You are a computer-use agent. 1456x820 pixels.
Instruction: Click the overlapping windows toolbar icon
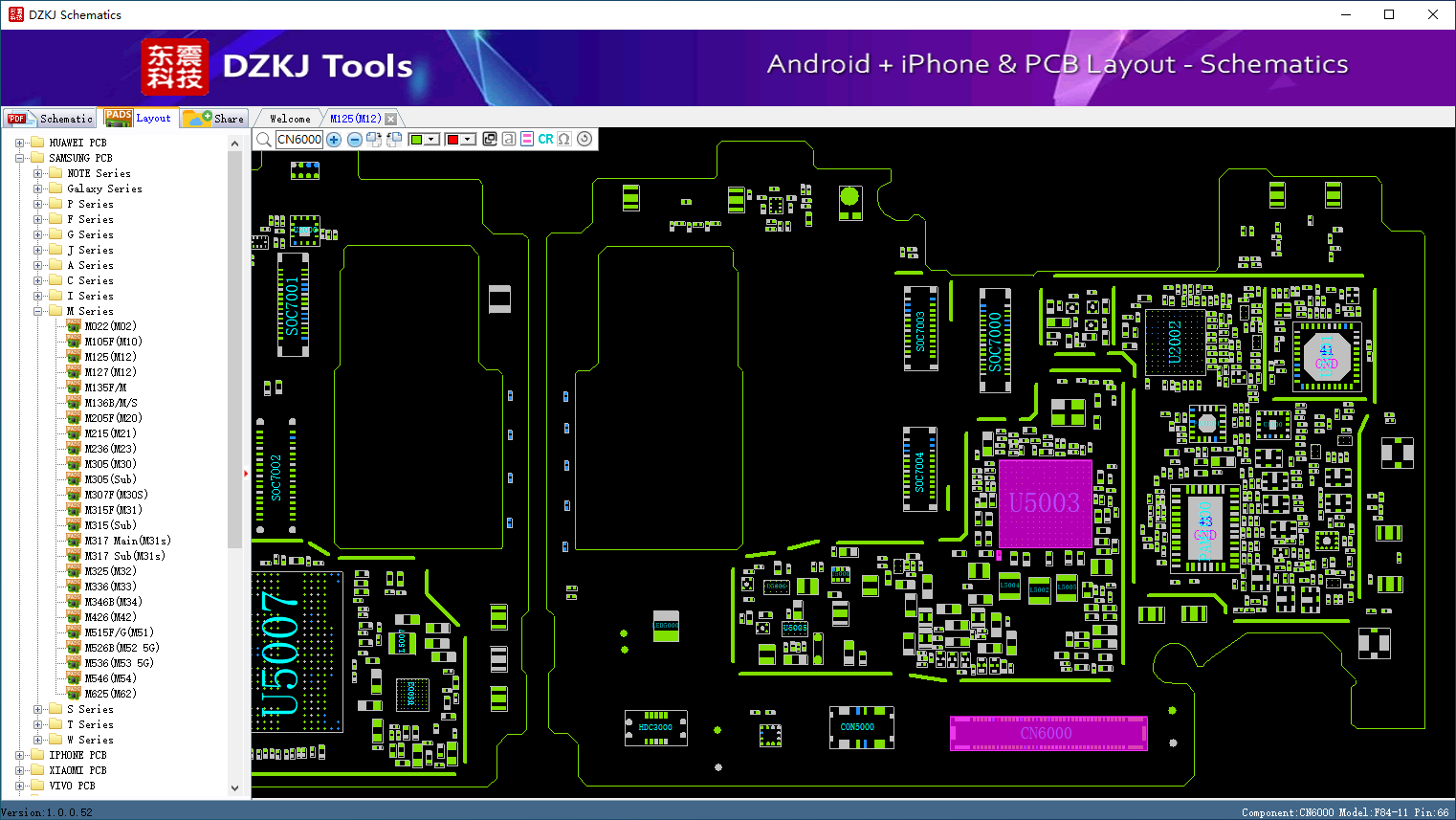tap(490, 139)
